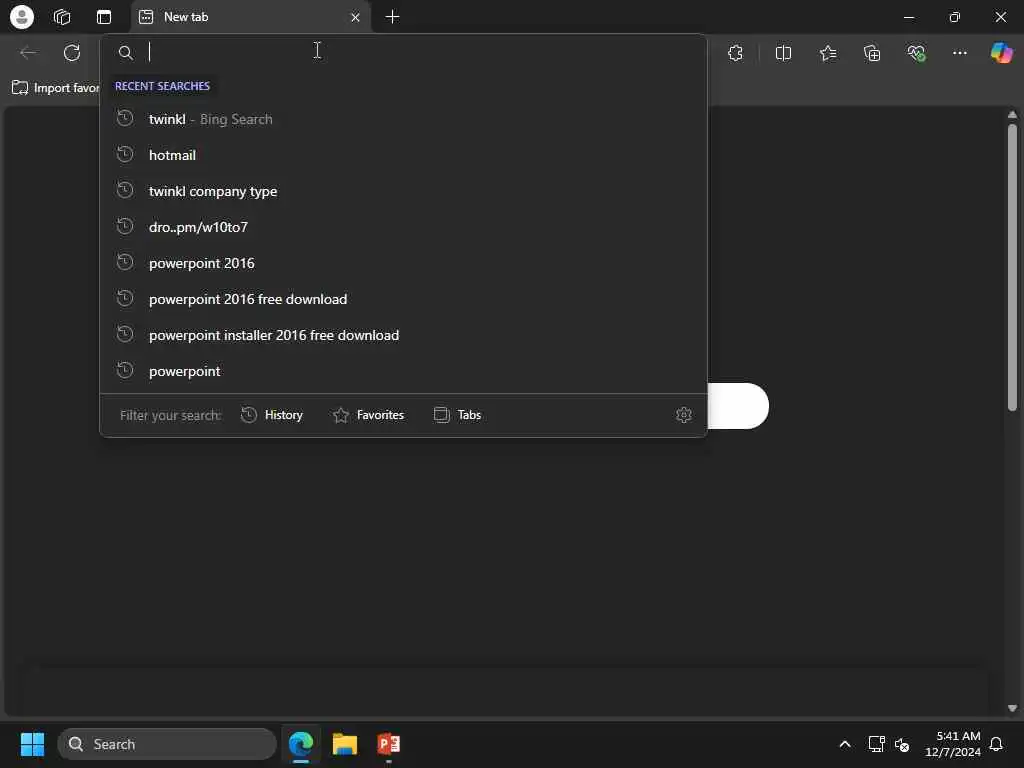The image size is (1024, 768).
Task: Open a new tab with plus button
Action: (x=392, y=17)
